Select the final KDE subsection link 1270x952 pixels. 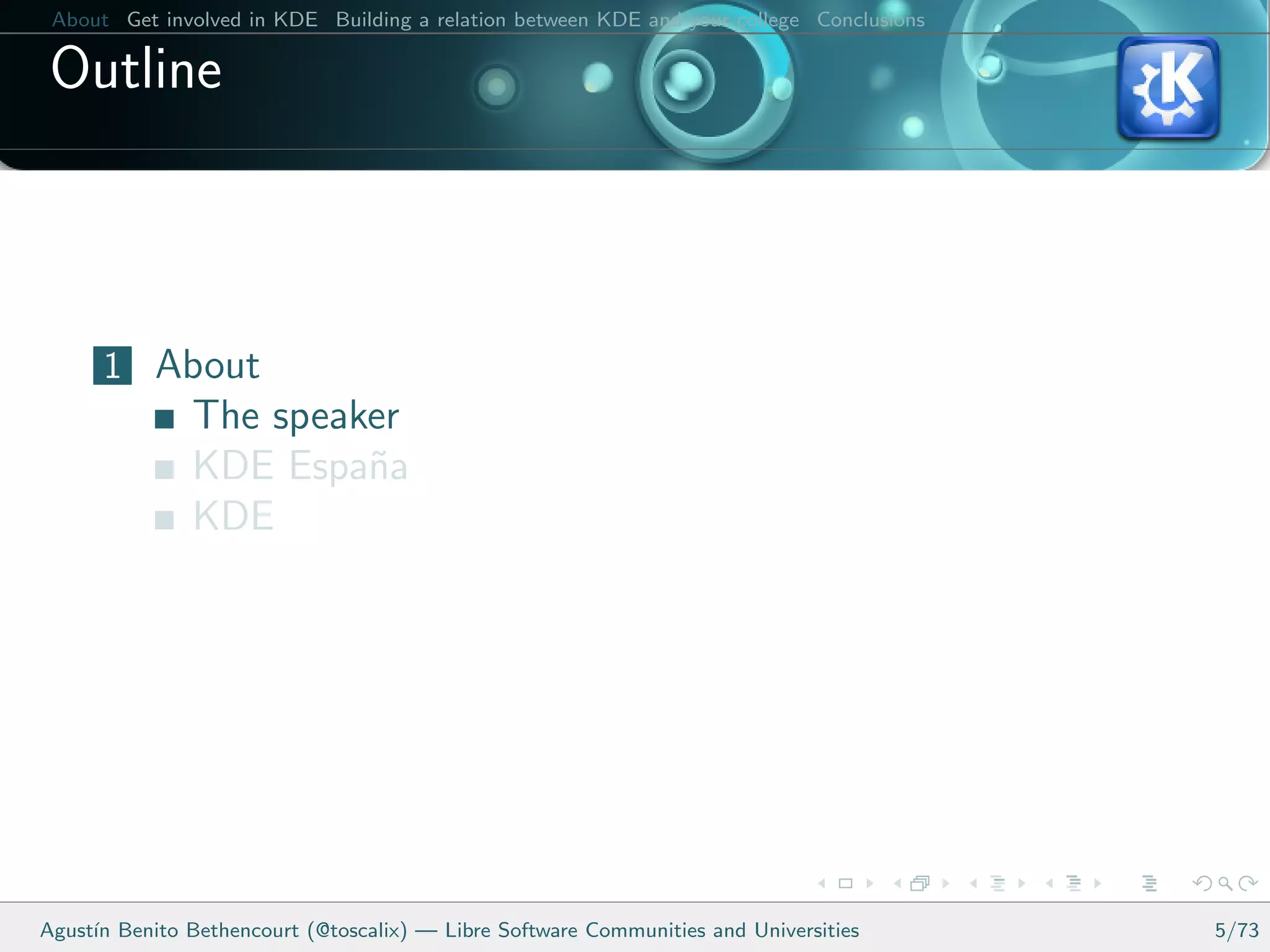[233, 516]
